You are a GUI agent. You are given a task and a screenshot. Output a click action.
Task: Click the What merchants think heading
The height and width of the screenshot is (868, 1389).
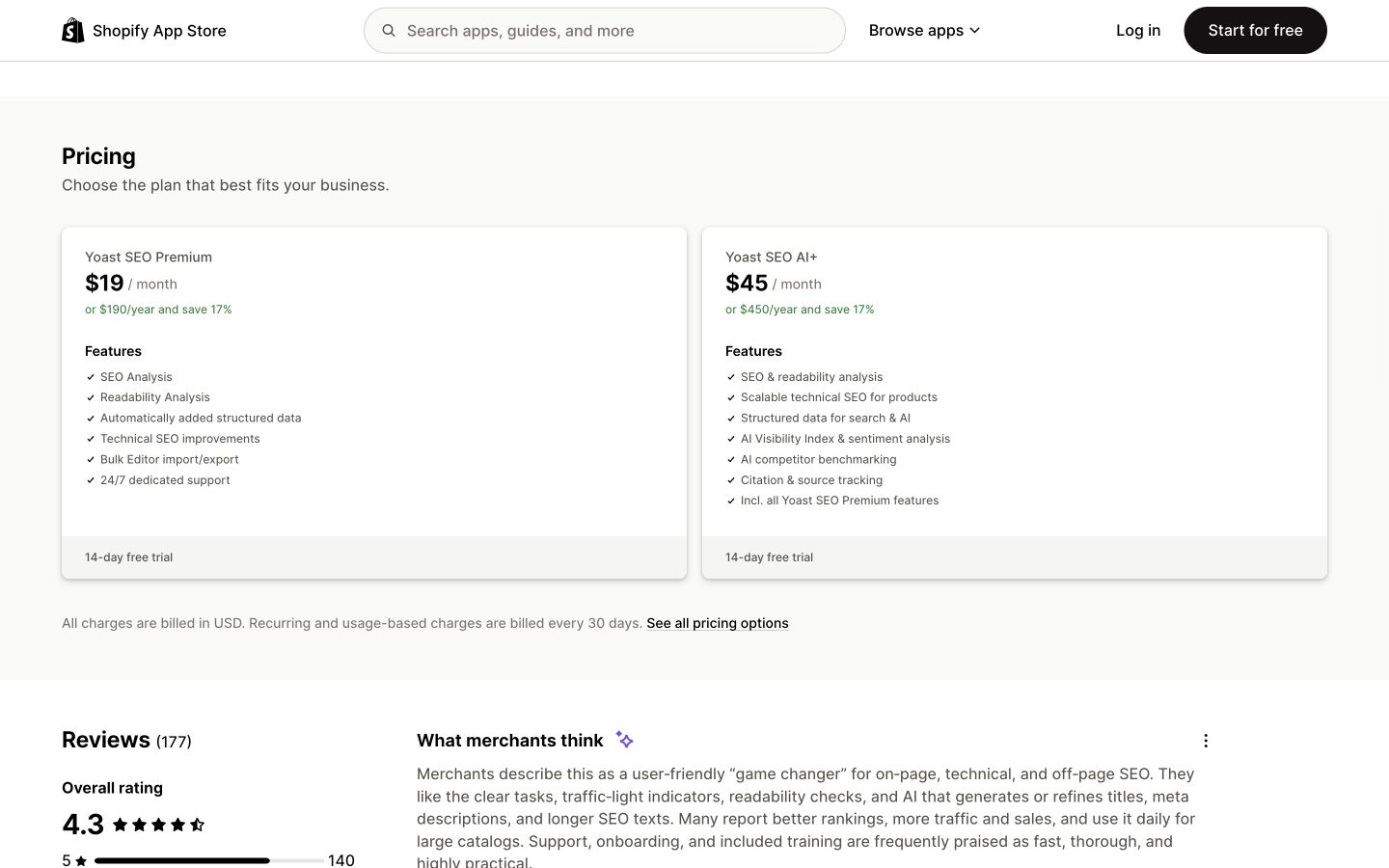pos(510,741)
